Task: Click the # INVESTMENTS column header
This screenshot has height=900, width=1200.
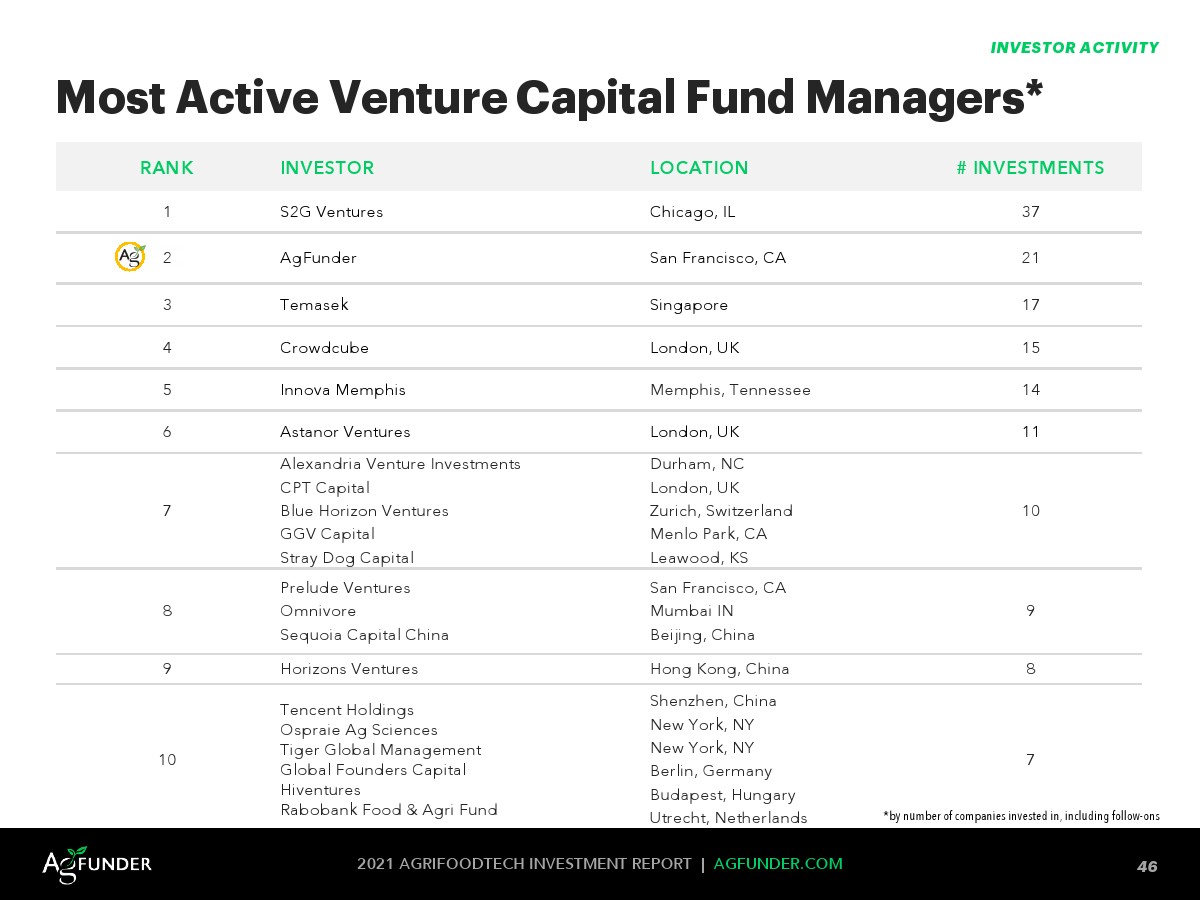Action: point(1030,168)
